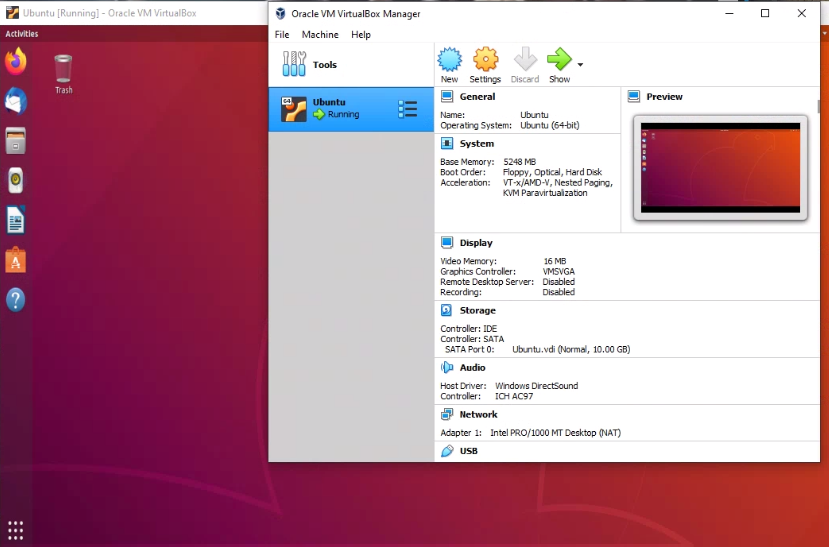The height and width of the screenshot is (547, 829).
Task: Open the Ubuntu VM list menu icon
Action: pos(408,109)
